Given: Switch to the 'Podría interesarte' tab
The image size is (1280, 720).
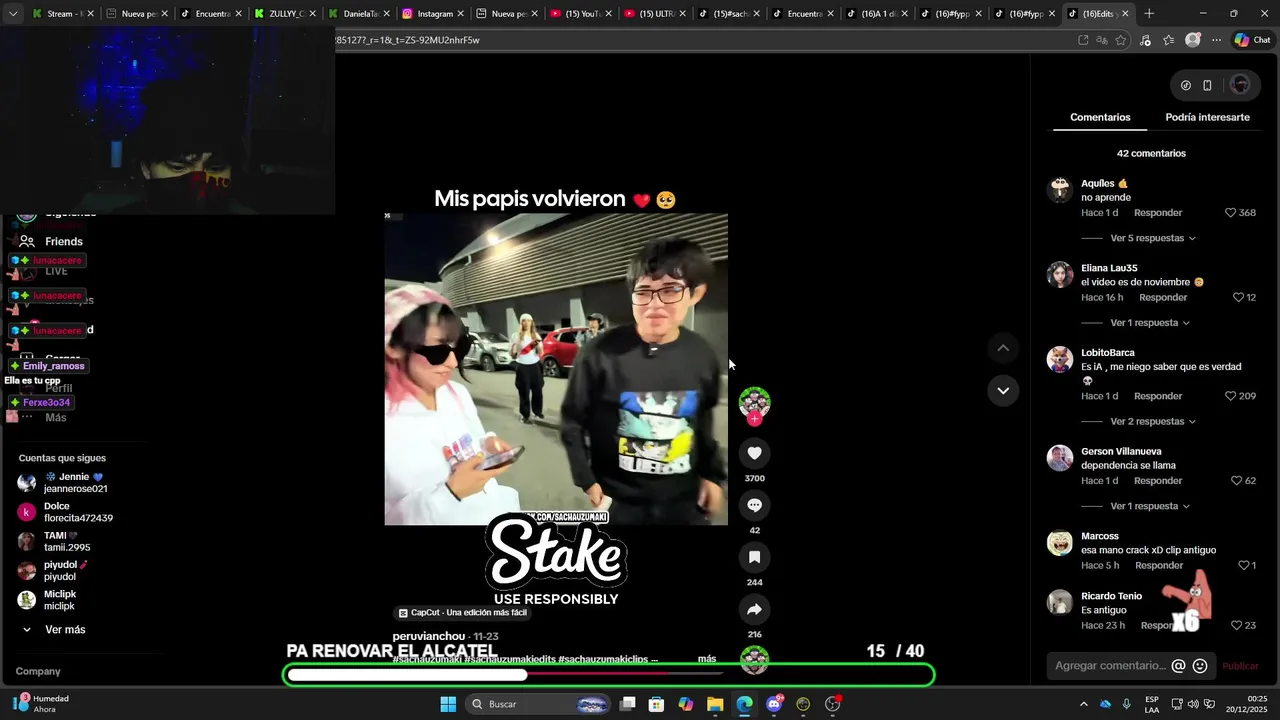Looking at the screenshot, I should [x=1207, y=117].
